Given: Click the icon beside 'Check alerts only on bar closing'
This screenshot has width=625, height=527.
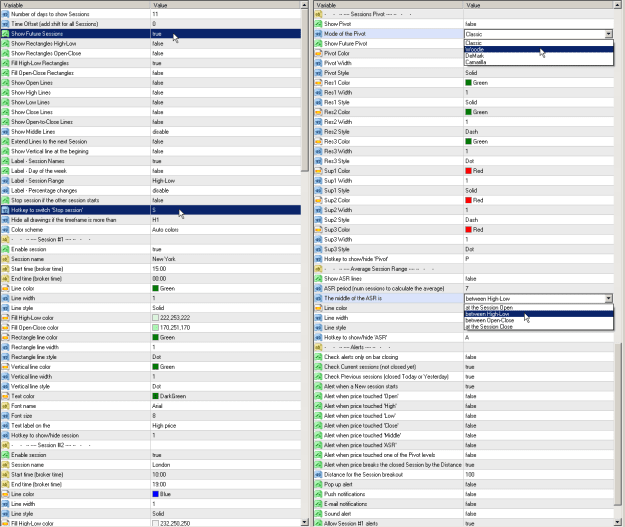Looking at the screenshot, I should tap(318, 357).
